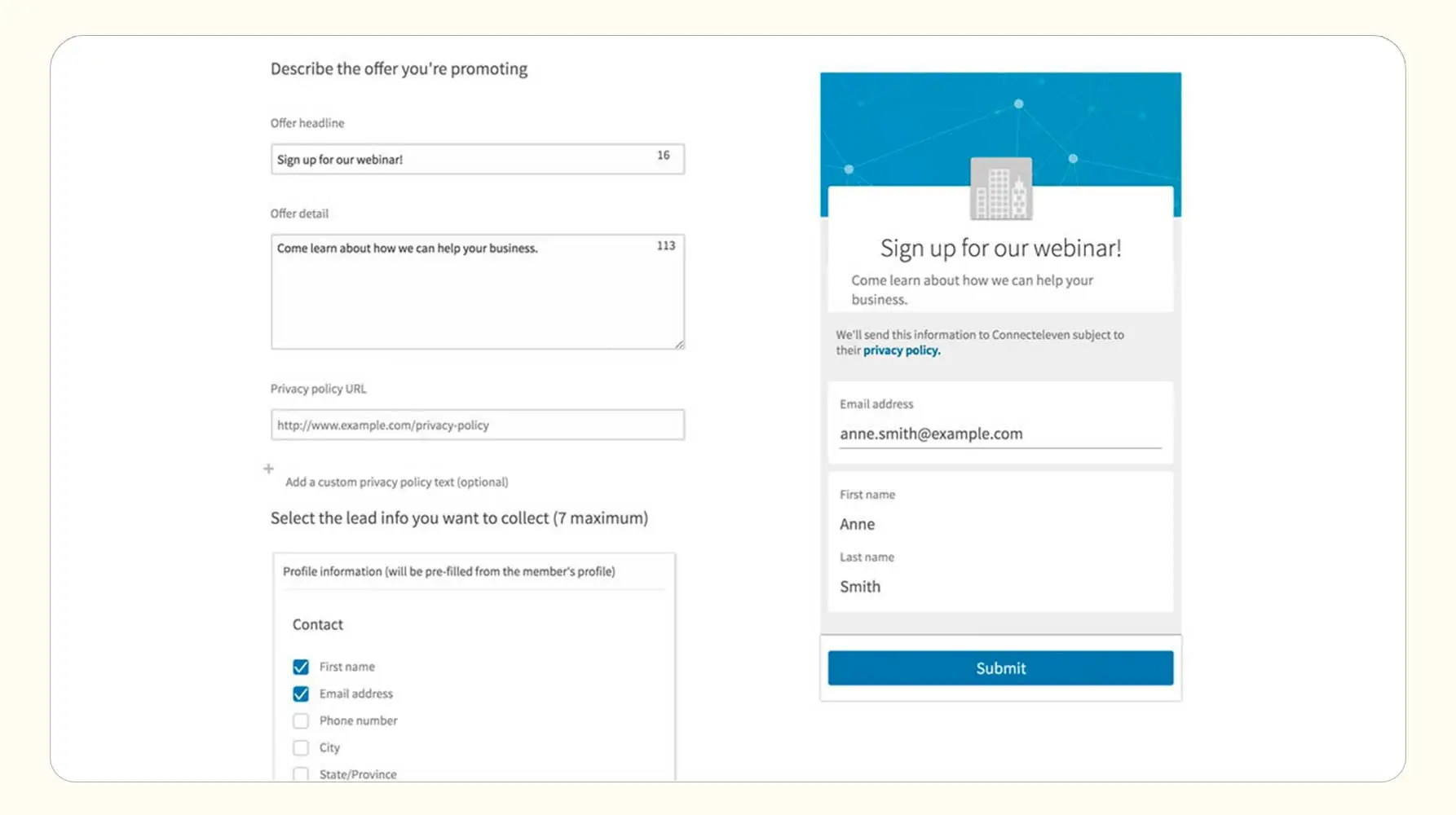The image size is (1456, 815).
Task: Check the Phone number checkbox
Action: point(301,720)
